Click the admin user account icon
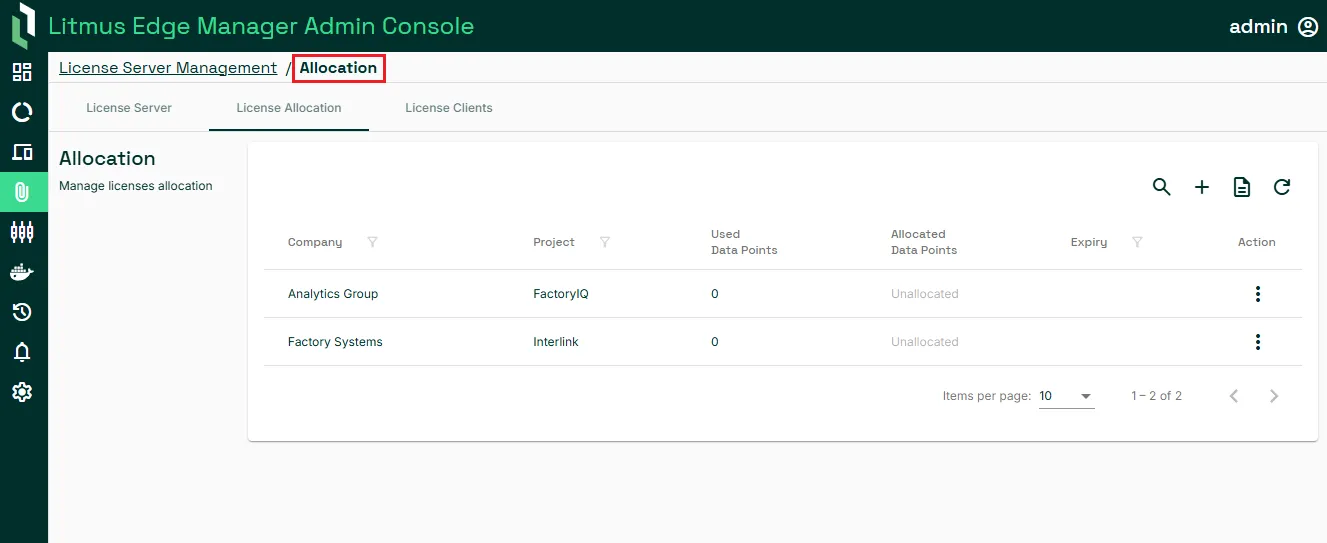 point(1308,27)
